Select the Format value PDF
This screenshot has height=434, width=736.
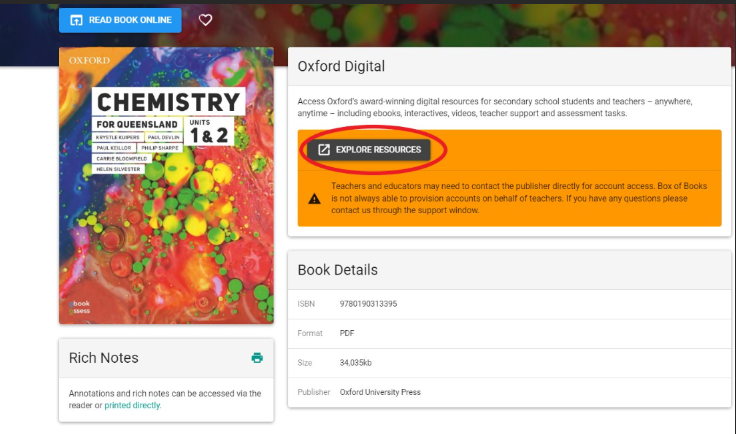pyautogui.click(x=347, y=333)
